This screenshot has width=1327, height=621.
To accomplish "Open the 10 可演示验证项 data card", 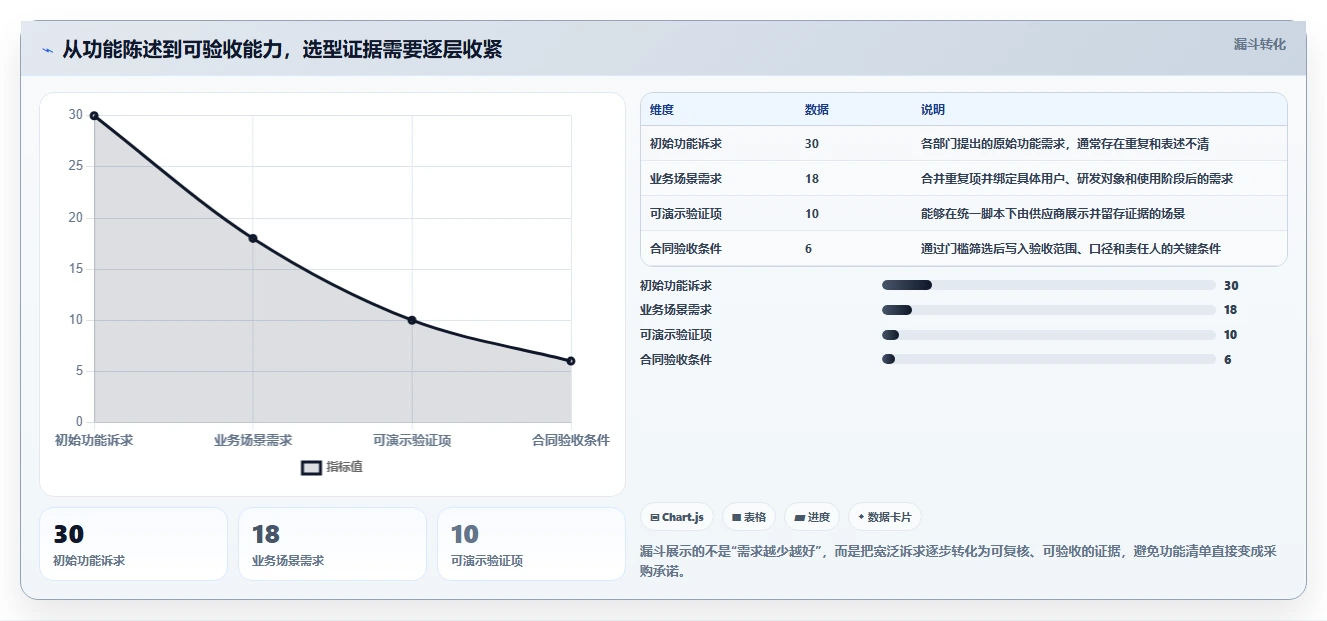I will pos(531,544).
